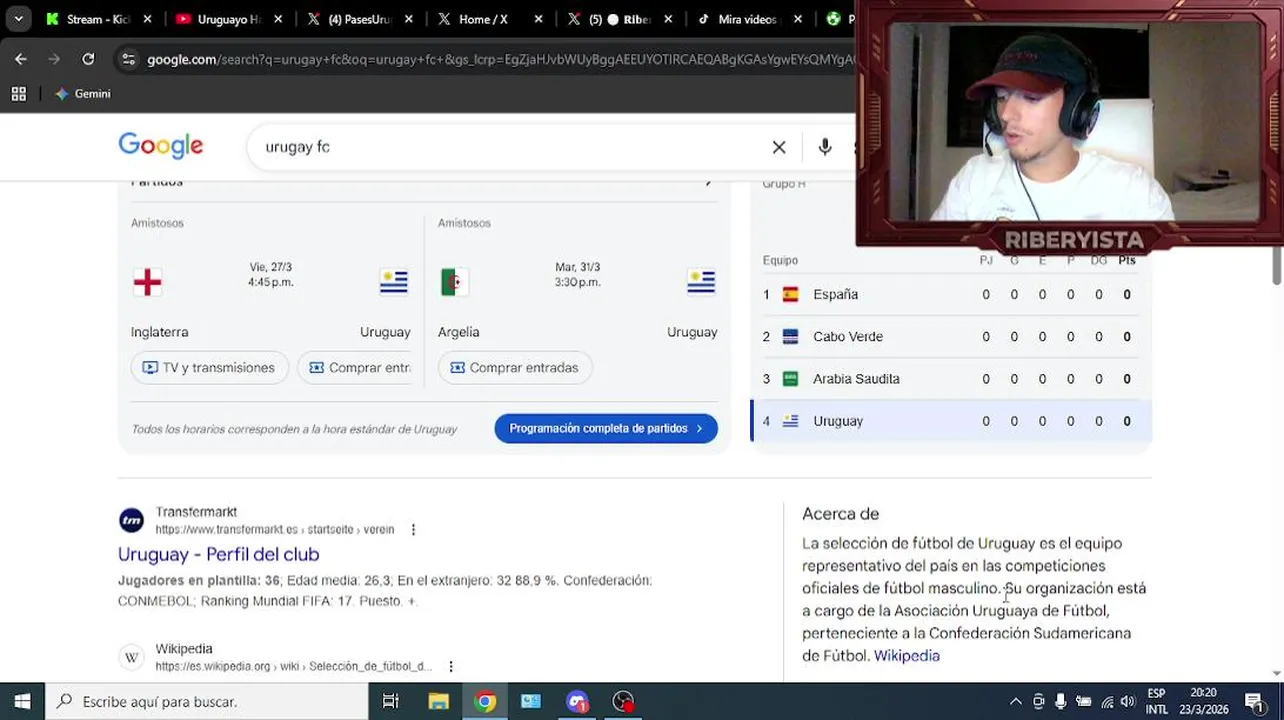Screen dimensions: 1284x720
Task: Click the England flag in the Inglaterra match
Action: click(147, 282)
